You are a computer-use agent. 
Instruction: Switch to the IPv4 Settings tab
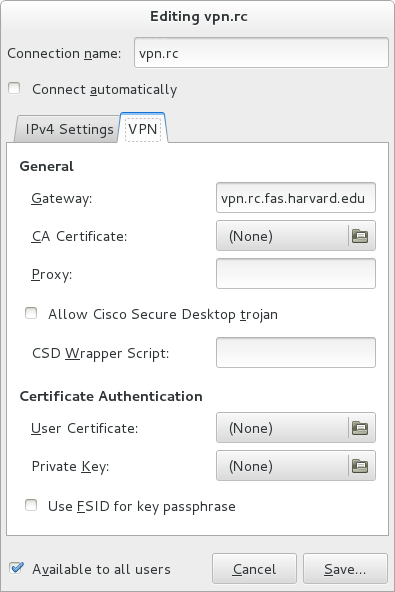[67, 129]
